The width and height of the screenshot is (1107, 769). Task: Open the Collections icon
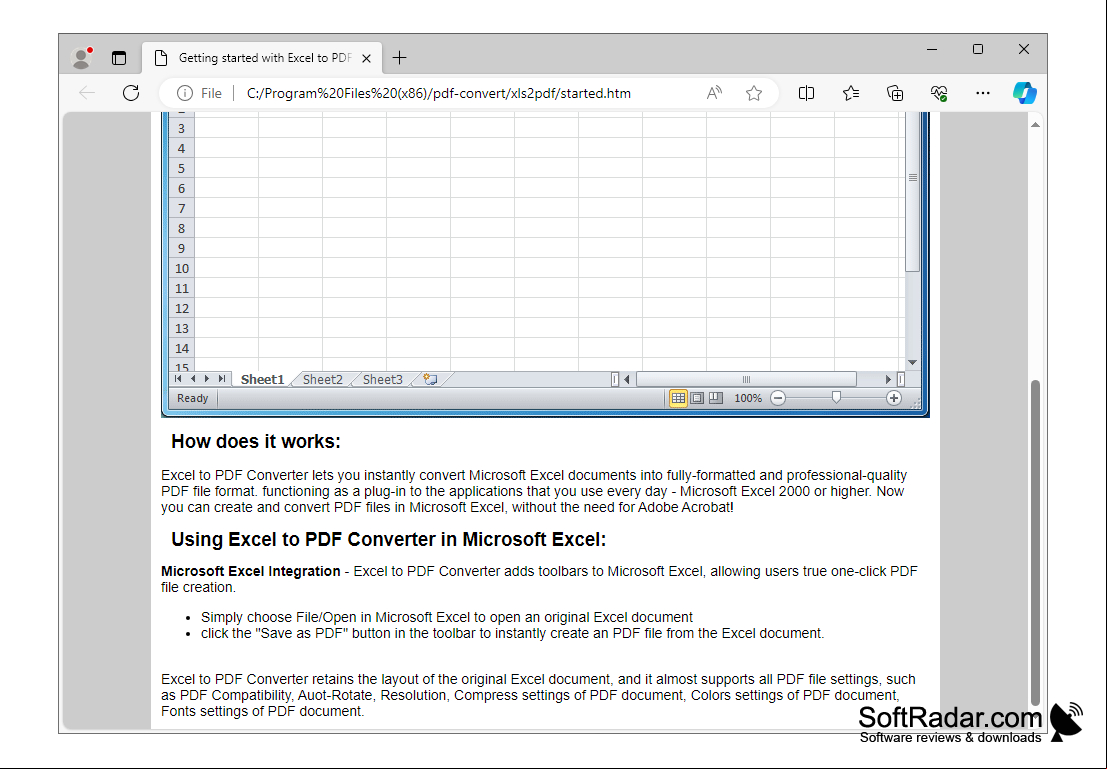point(894,93)
